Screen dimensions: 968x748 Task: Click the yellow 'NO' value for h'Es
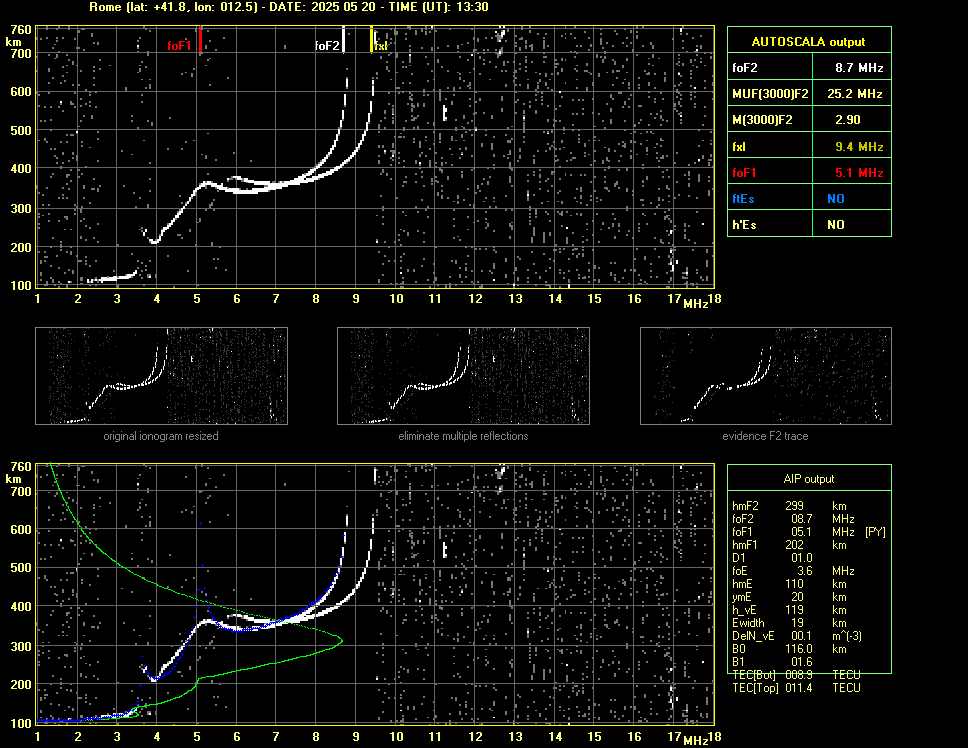pos(836,225)
